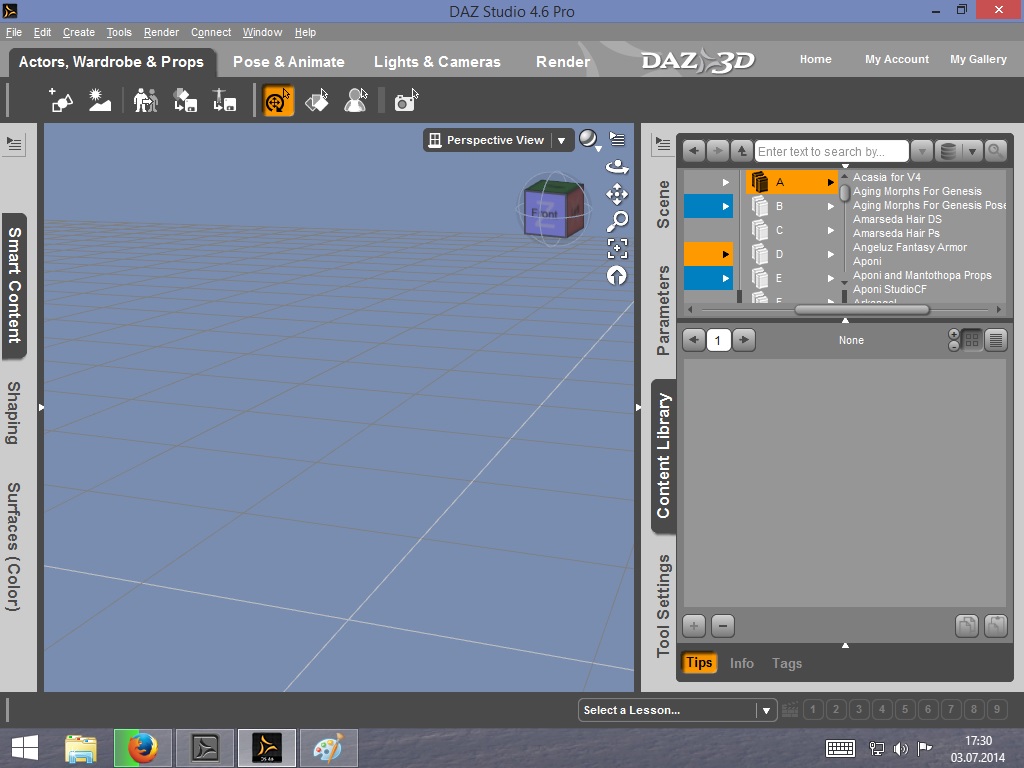Select the A folder in Content Library
This screenshot has height=768, width=1024.
pos(792,182)
